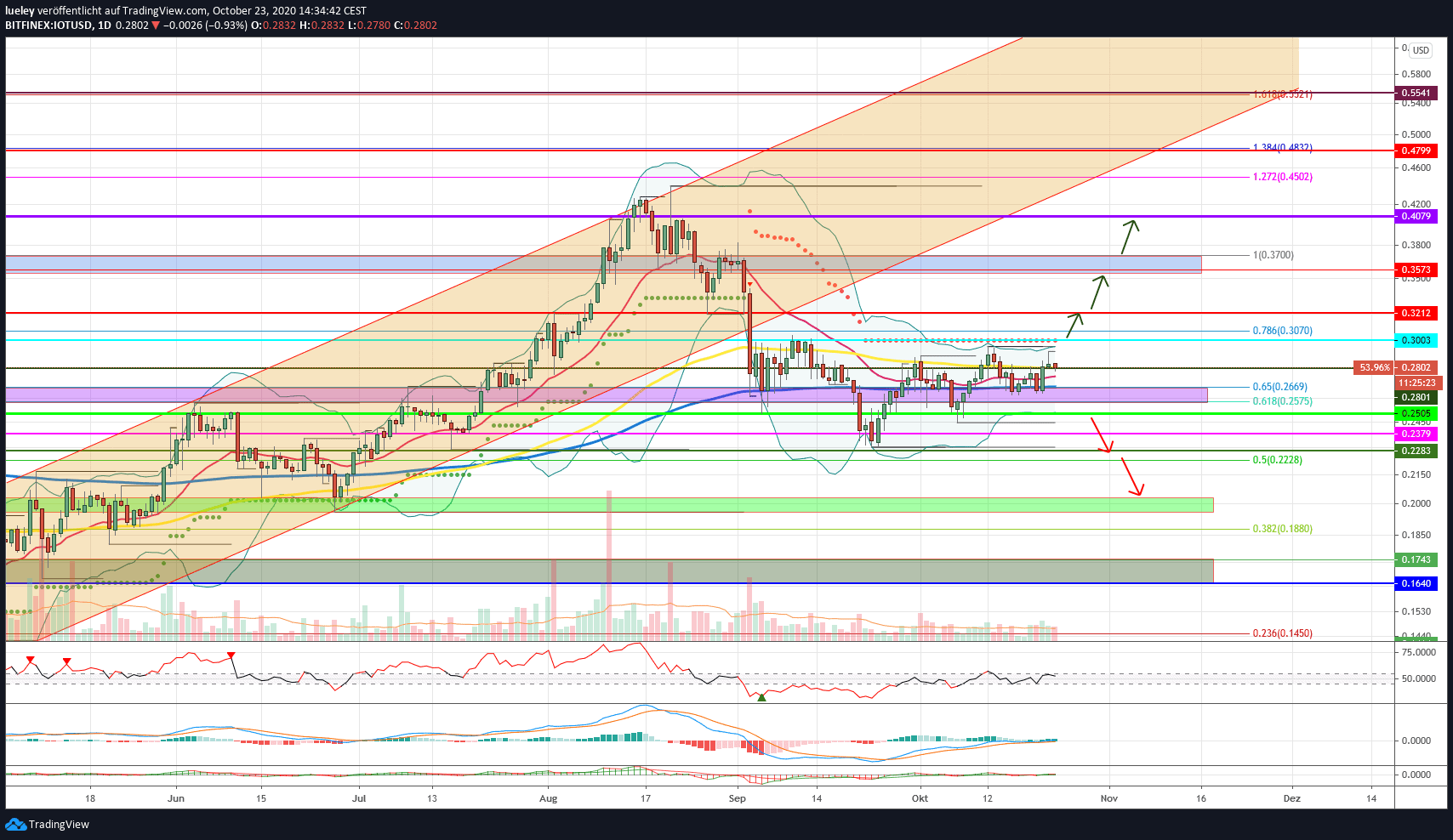Select the 0.2283 price label

1416,451
